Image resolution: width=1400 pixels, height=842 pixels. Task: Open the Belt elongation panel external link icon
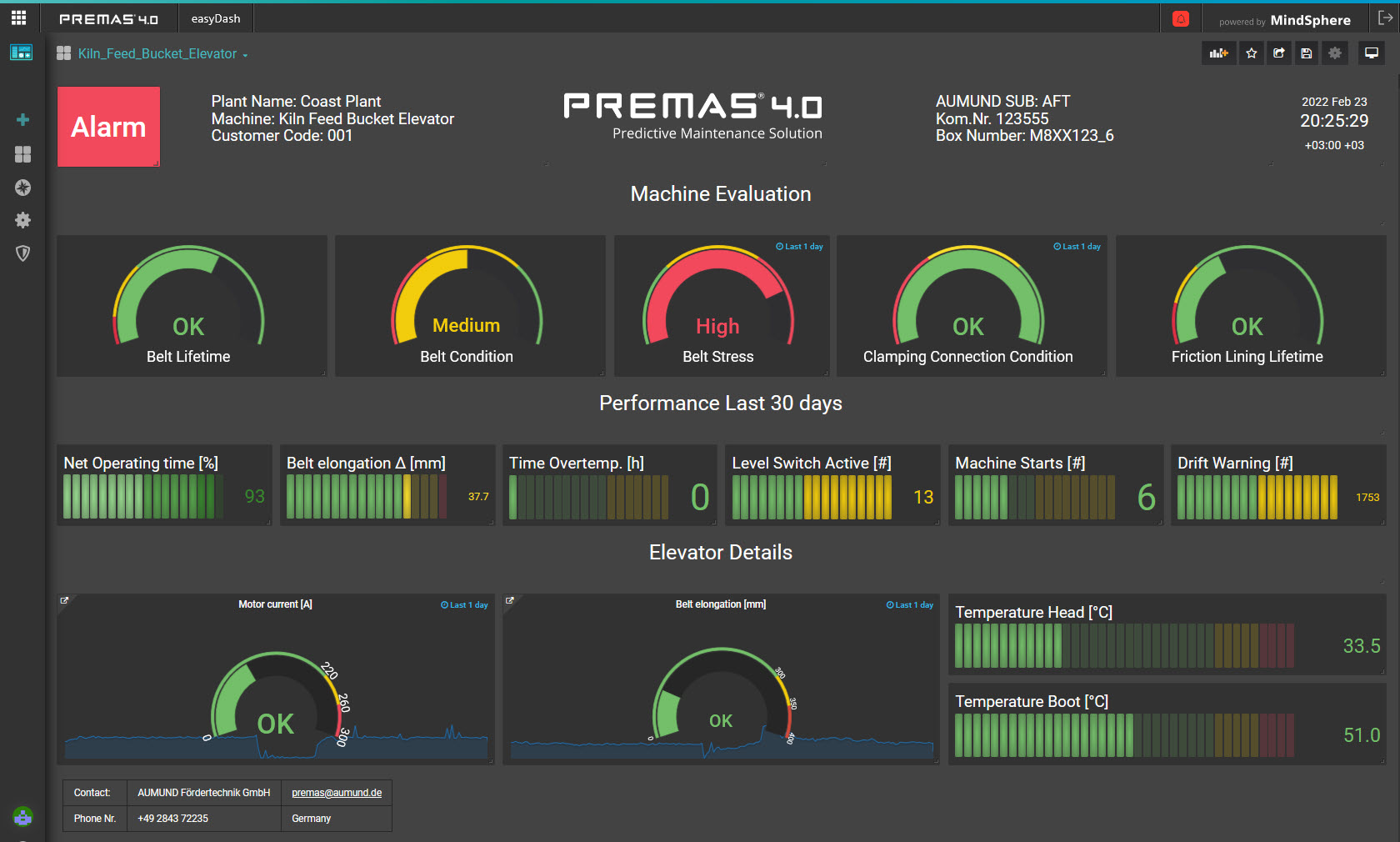click(x=510, y=600)
